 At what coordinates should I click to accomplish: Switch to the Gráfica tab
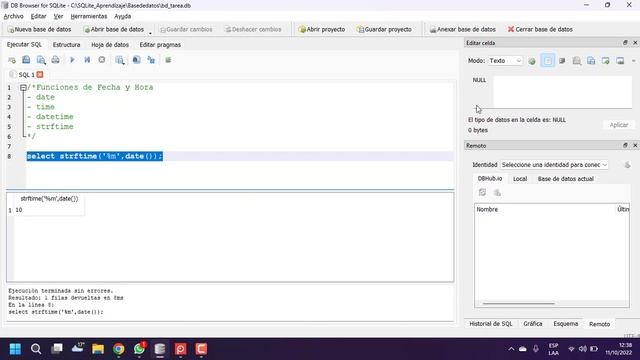(533, 324)
